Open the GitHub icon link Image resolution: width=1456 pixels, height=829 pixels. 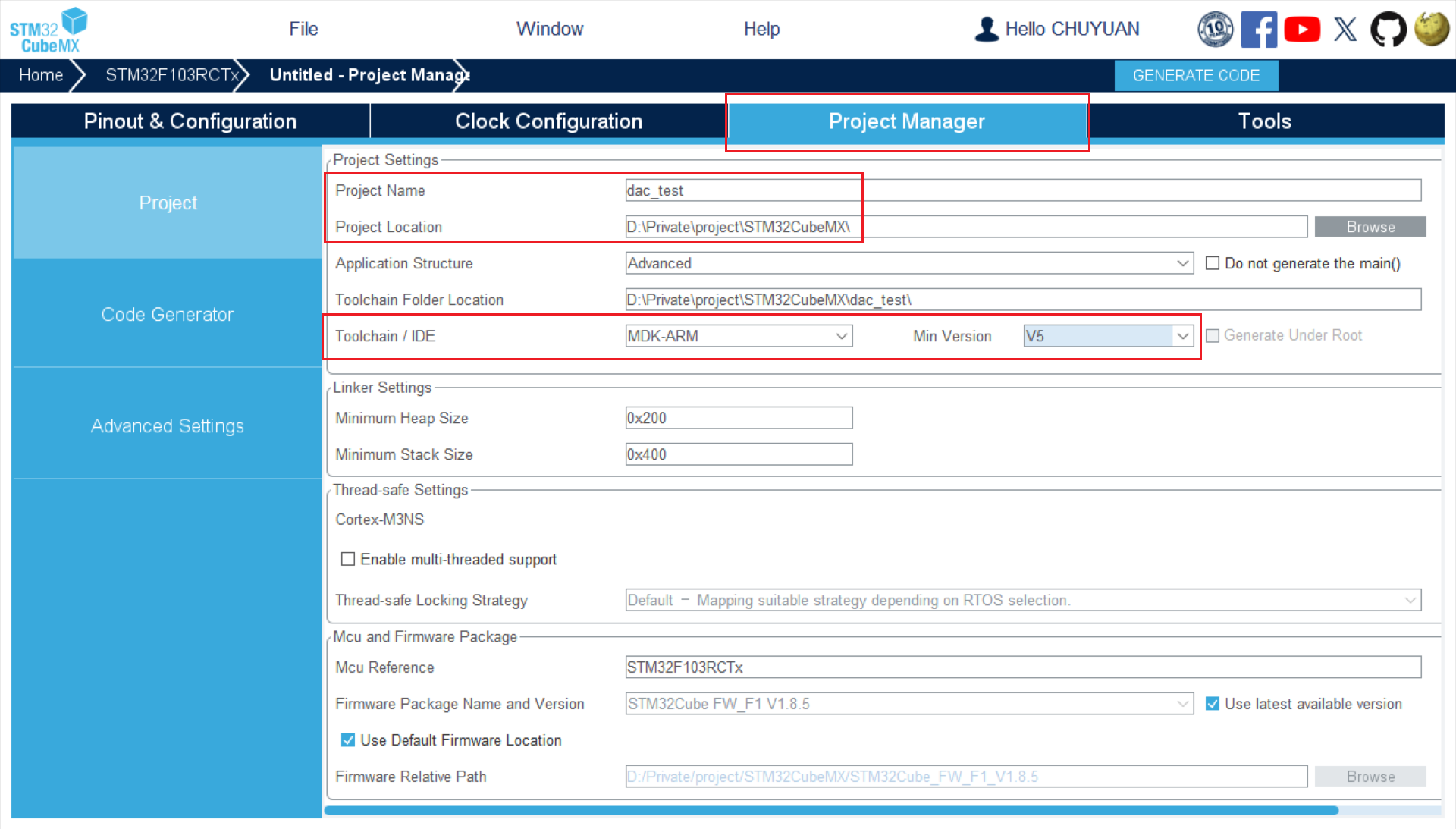tap(1388, 30)
